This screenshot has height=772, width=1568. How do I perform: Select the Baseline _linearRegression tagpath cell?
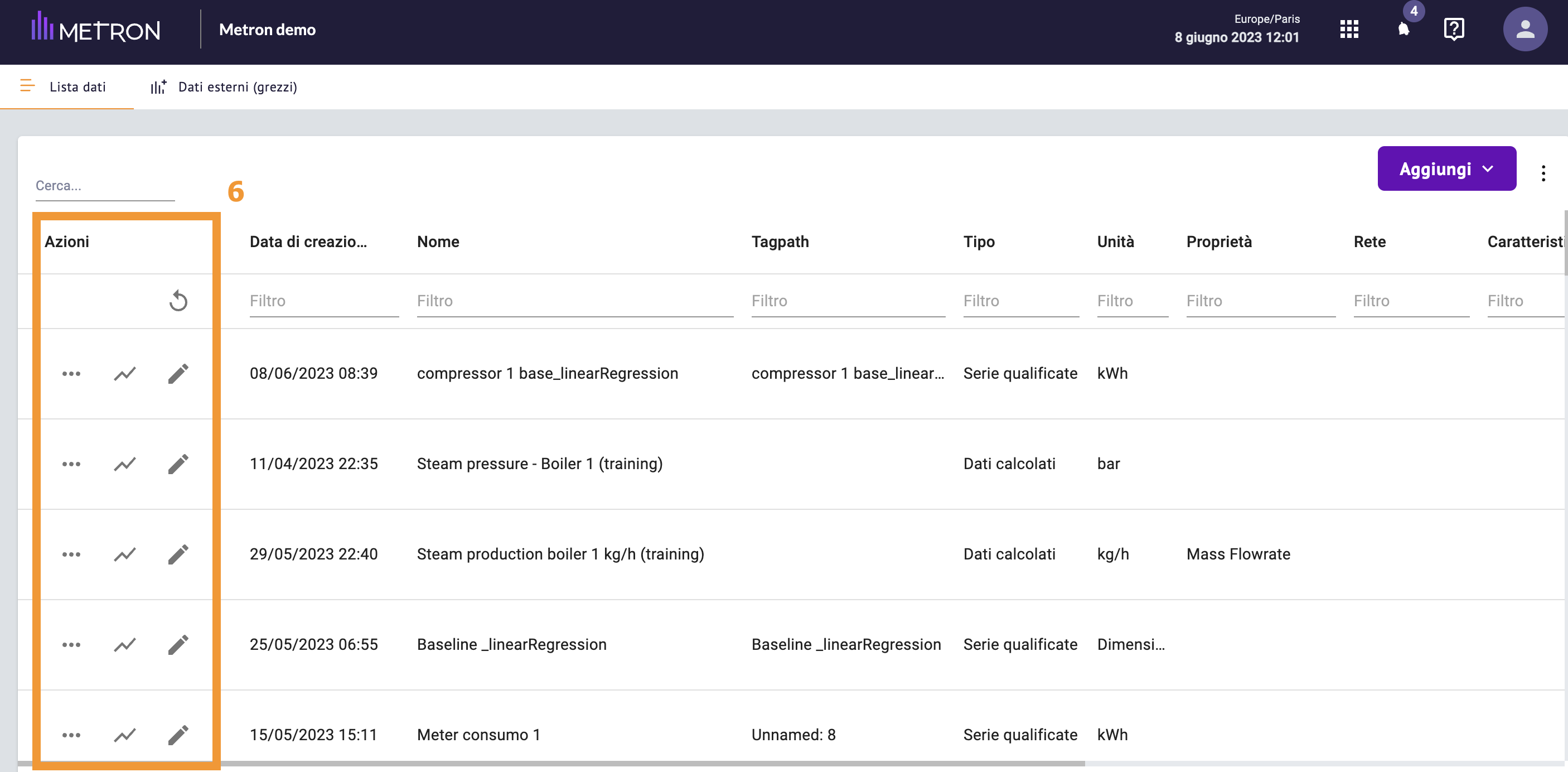pos(846,644)
